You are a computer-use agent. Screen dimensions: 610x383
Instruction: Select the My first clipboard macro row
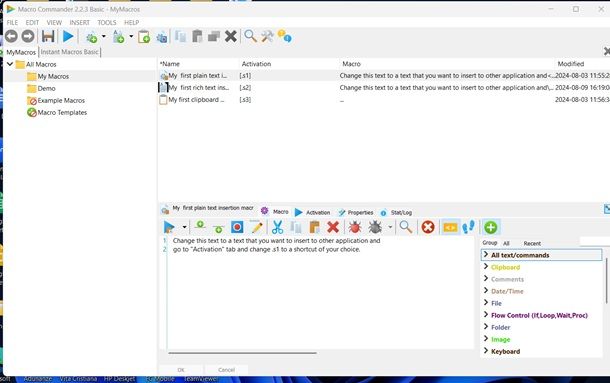click(x=384, y=100)
